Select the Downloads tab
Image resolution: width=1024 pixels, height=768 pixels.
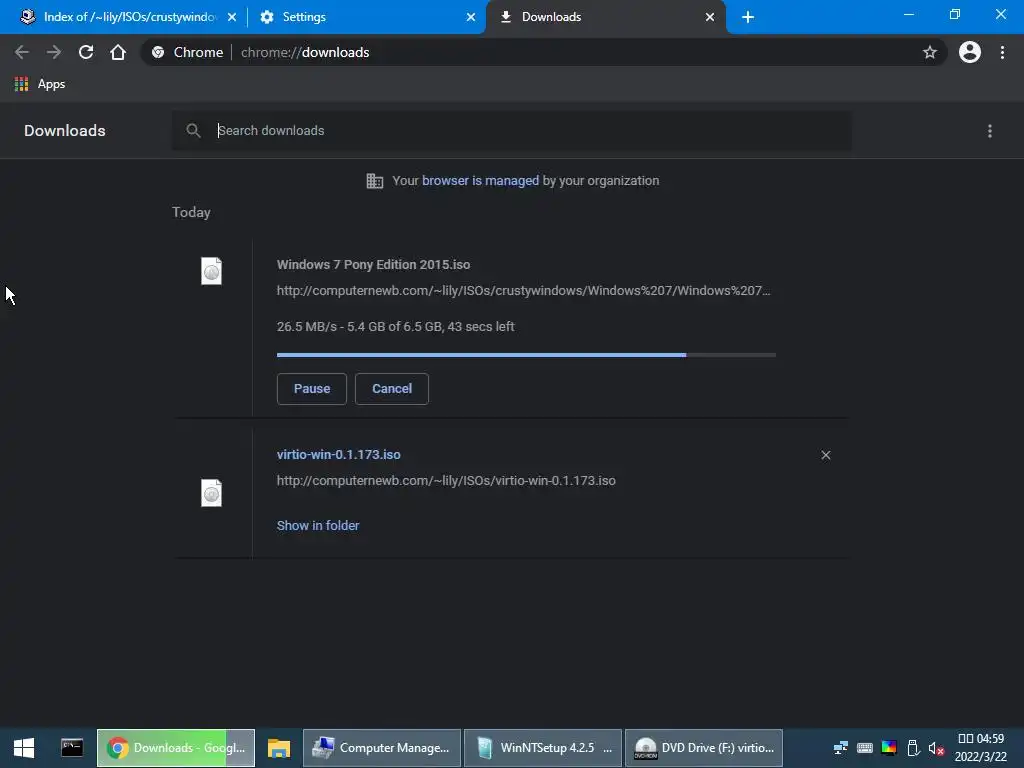[605, 17]
